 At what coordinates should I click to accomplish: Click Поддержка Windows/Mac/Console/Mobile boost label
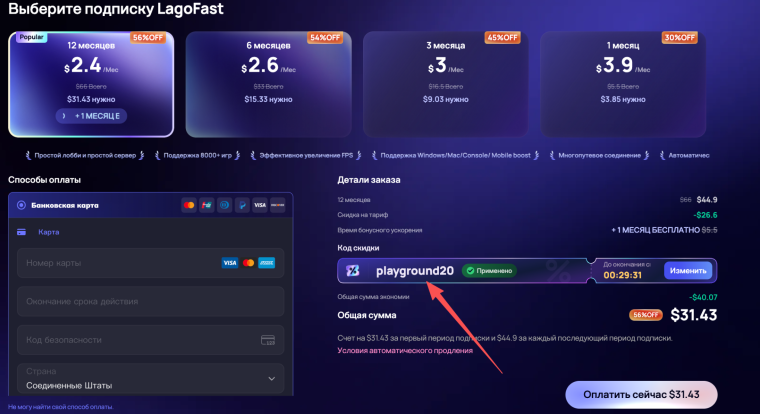click(x=455, y=156)
